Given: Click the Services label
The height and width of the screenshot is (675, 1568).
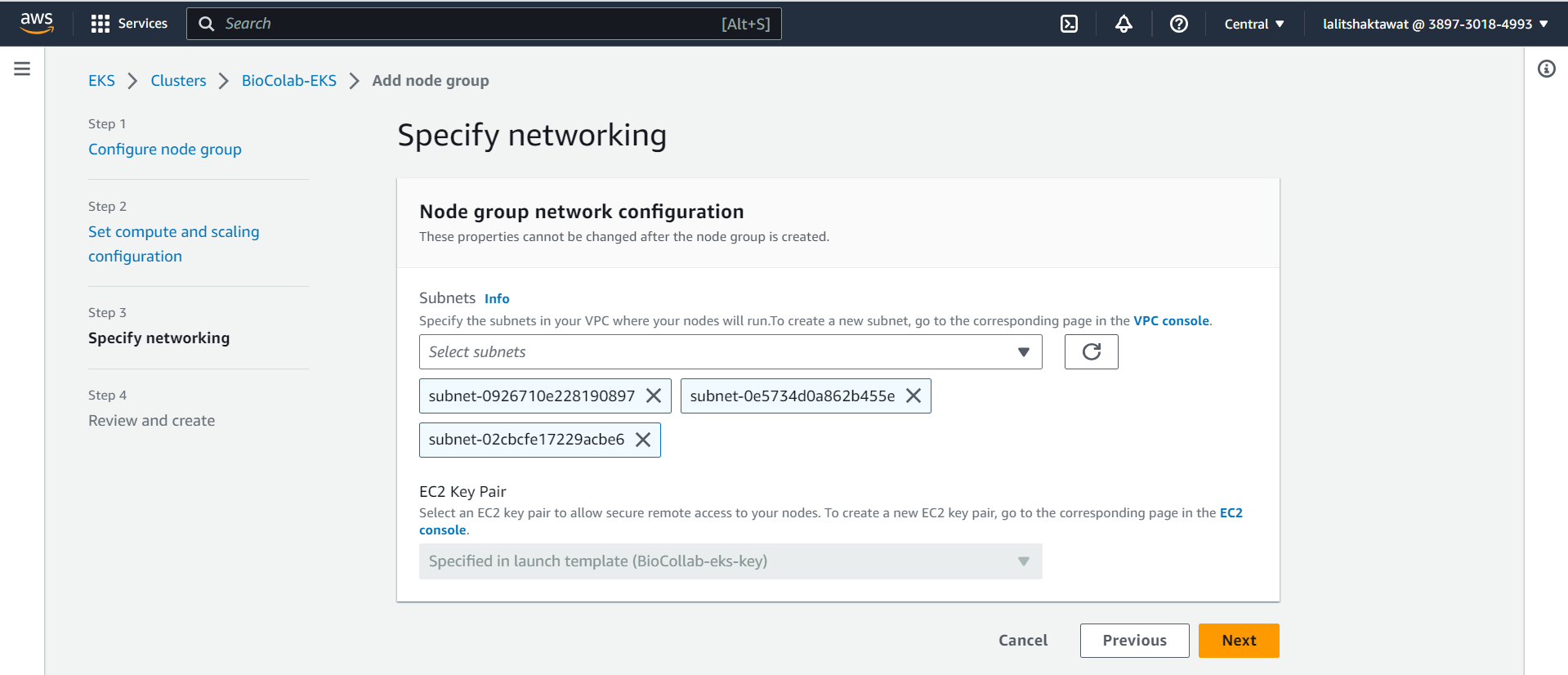Looking at the screenshot, I should click(142, 24).
